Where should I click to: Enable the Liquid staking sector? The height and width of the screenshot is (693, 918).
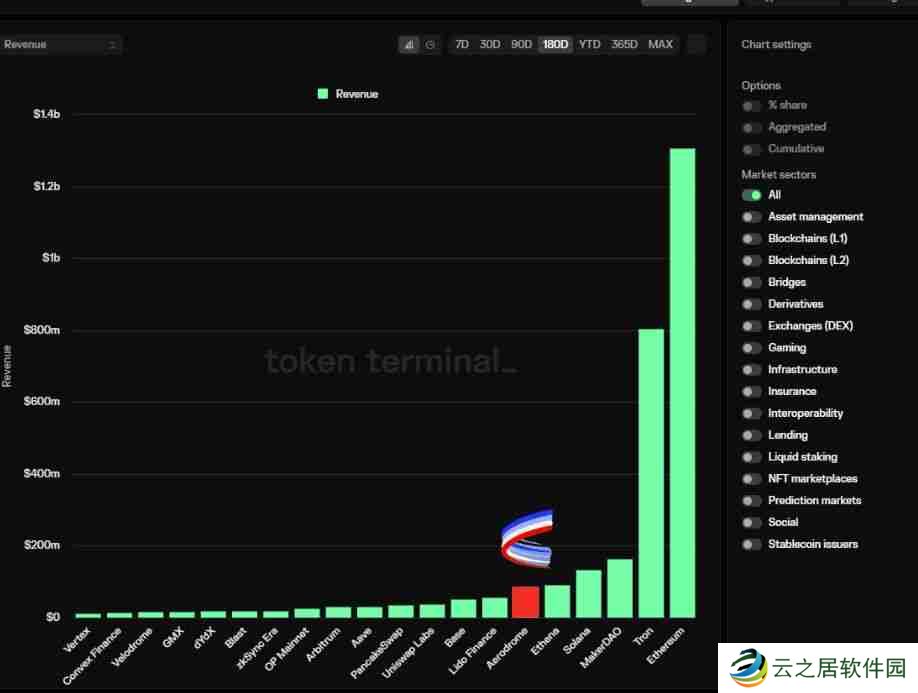(x=752, y=457)
